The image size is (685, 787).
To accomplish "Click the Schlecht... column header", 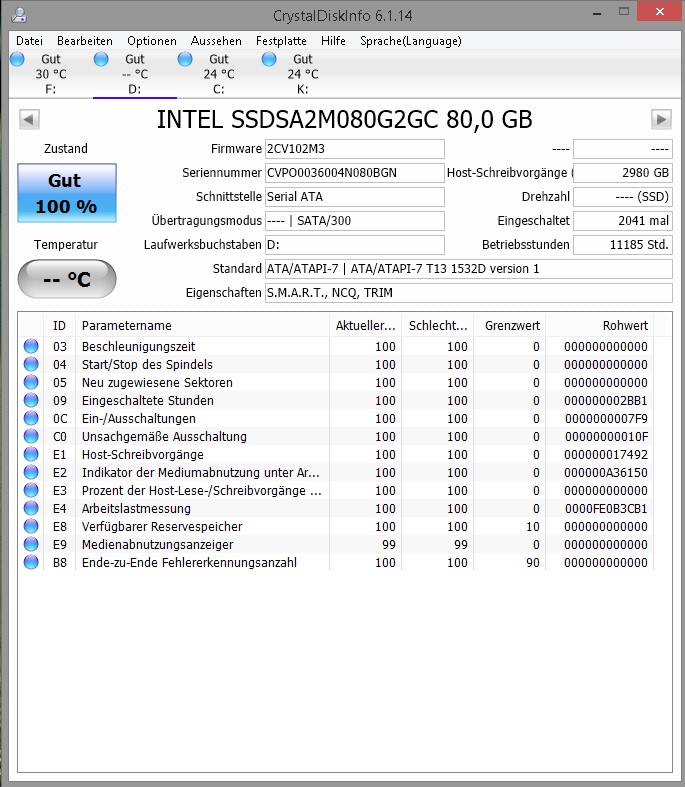I will point(438,326).
